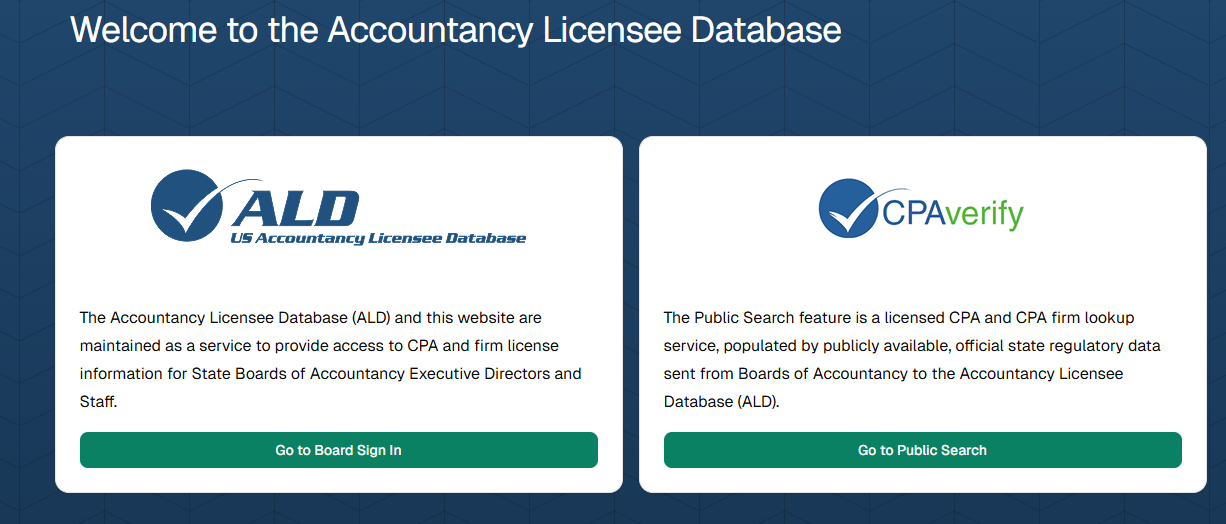Click the ALD checkmark circle logo icon
1226x524 pixels.
pos(187,204)
